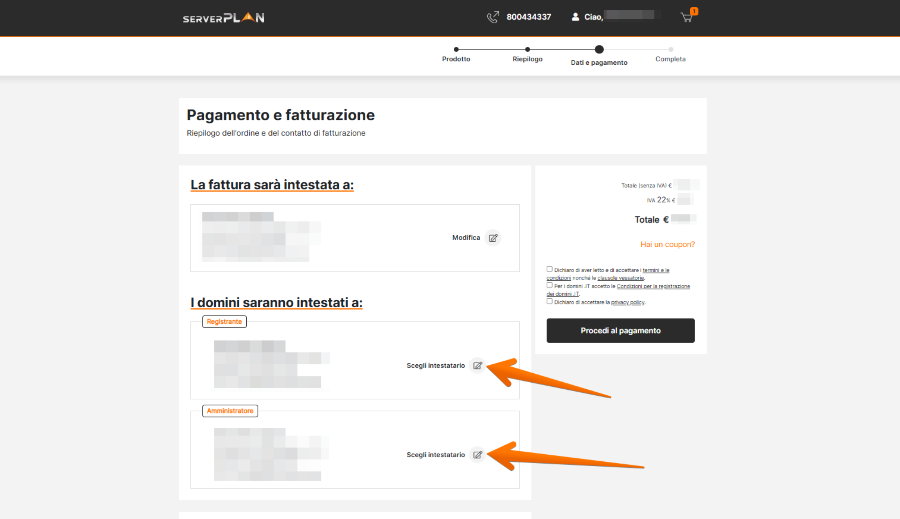This screenshot has height=519, width=900.
Task: Open the user account icon
Action: [575, 17]
